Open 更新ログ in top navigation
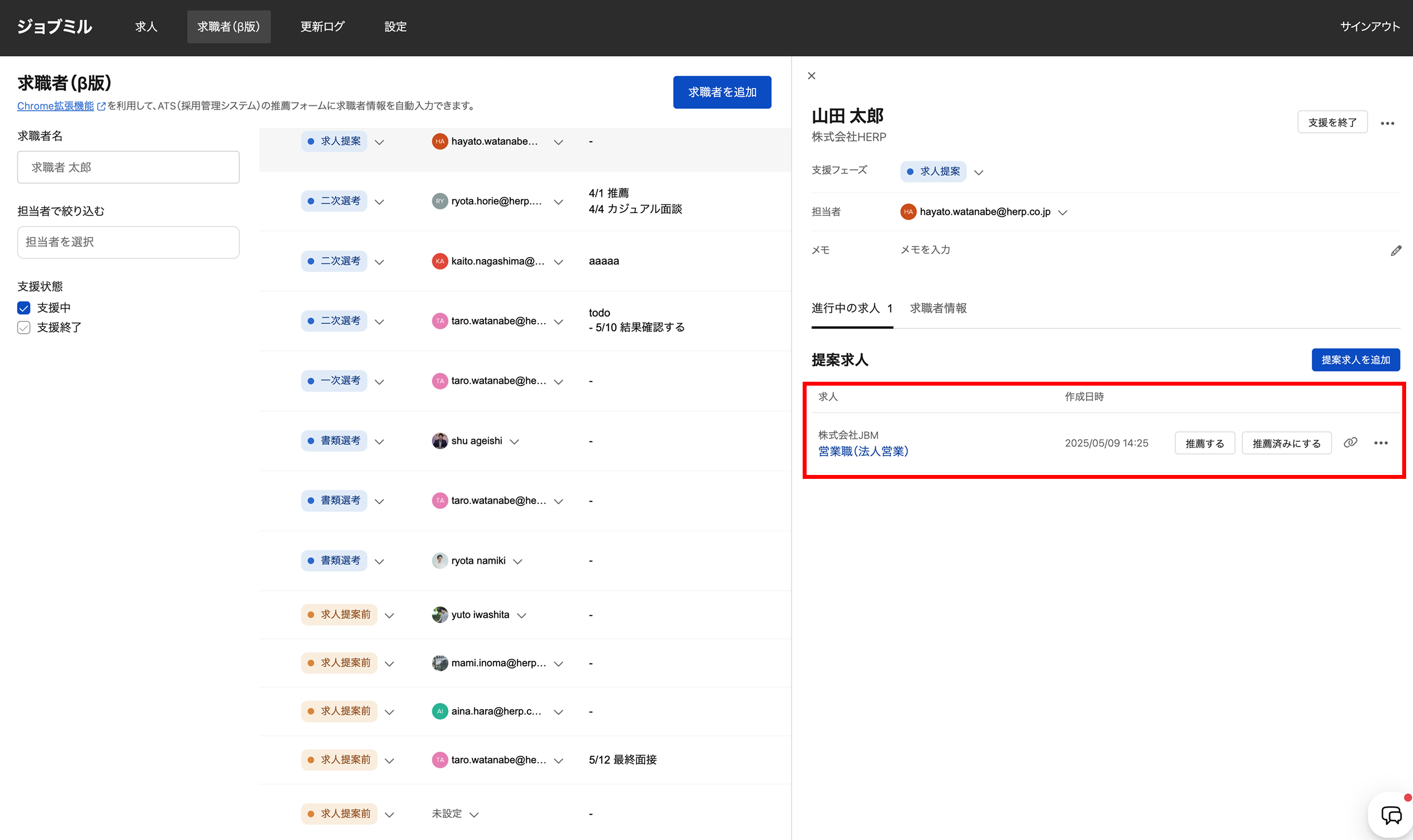This screenshot has height=840, width=1413. click(x=322, y=26)
